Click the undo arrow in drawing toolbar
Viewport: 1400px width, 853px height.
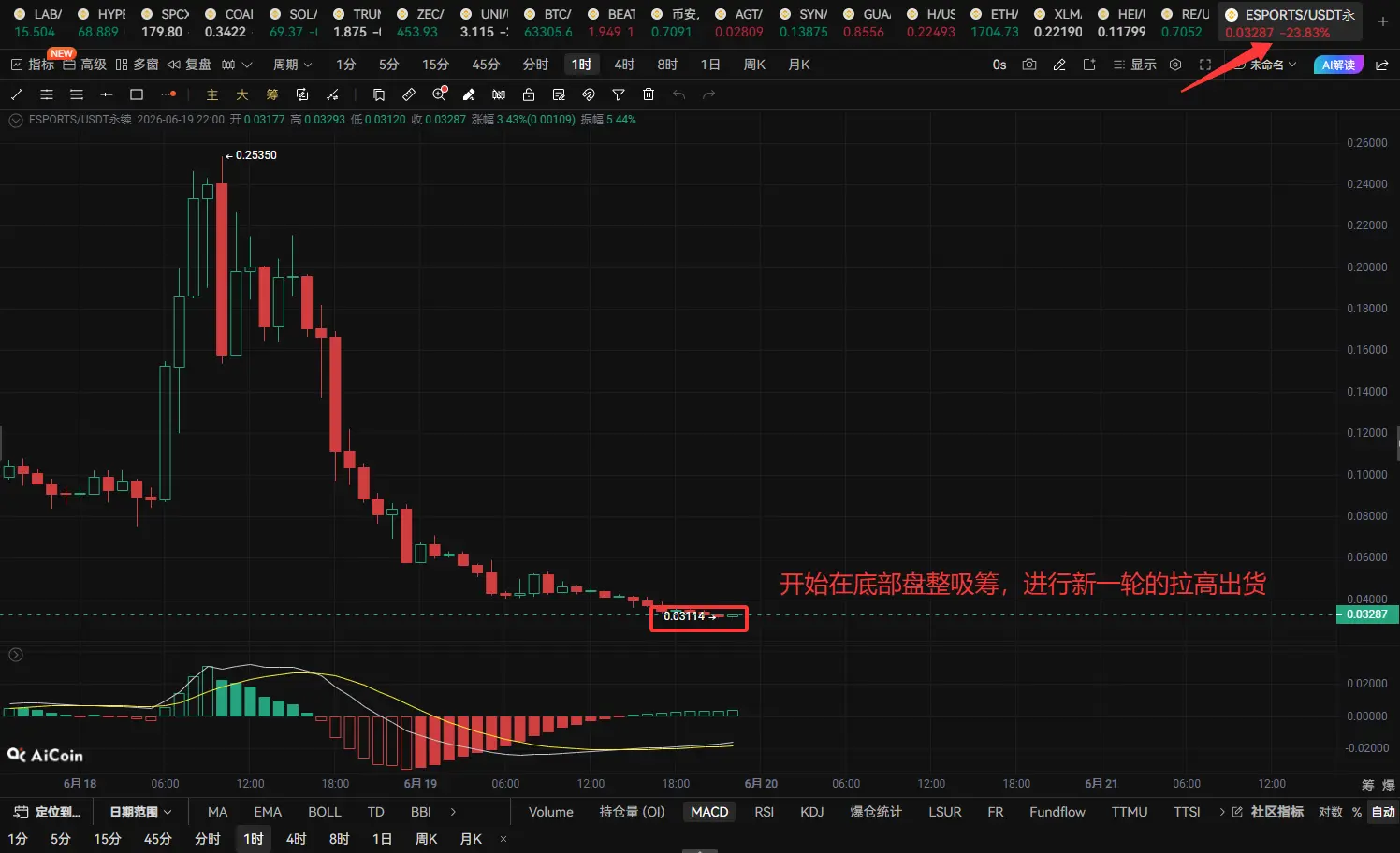[679, 94]
